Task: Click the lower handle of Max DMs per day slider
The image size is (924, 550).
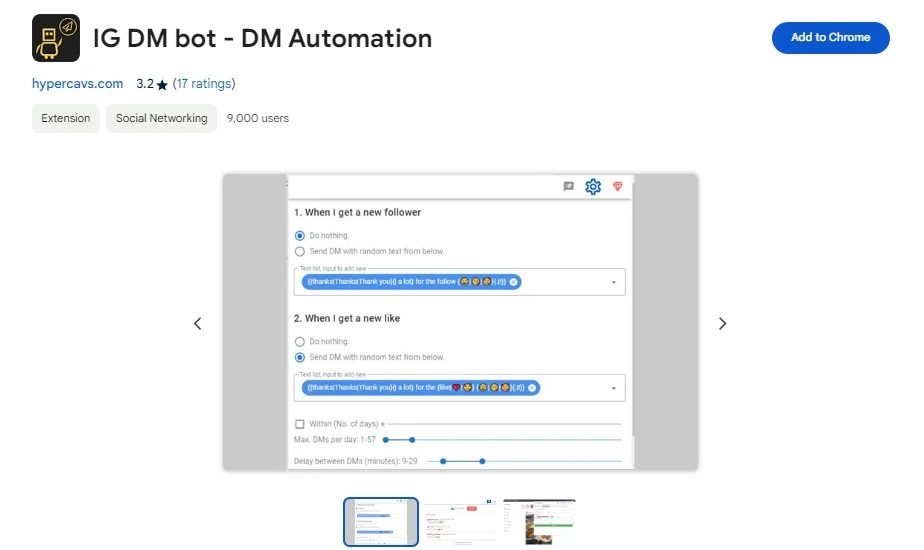Action: [x=386, y=440]
